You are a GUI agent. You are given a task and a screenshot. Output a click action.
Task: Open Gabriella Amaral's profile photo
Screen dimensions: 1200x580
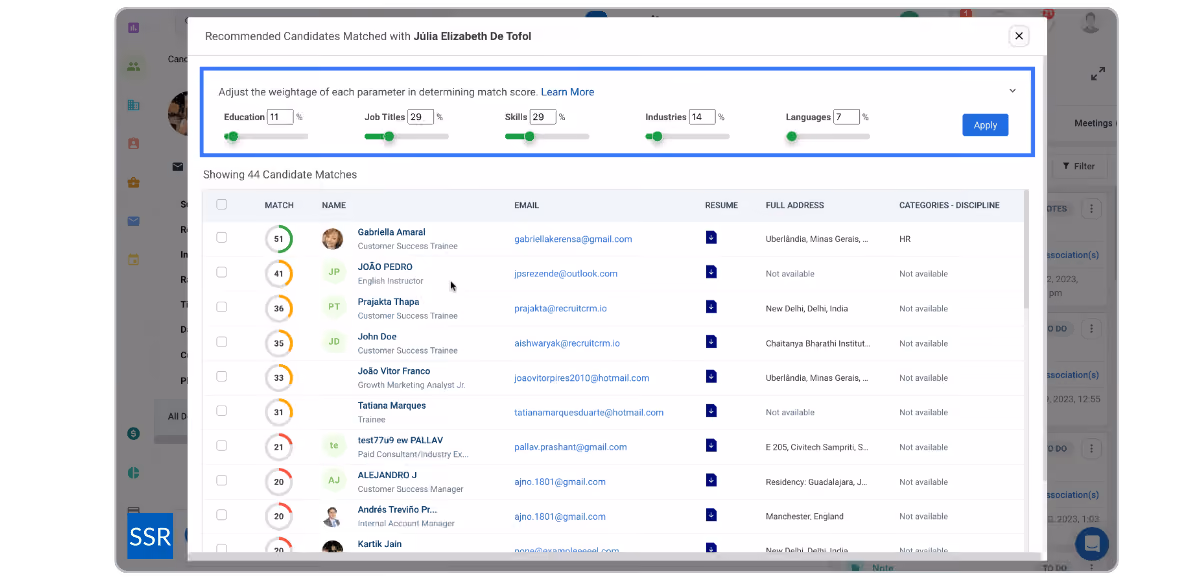point(332,239)
